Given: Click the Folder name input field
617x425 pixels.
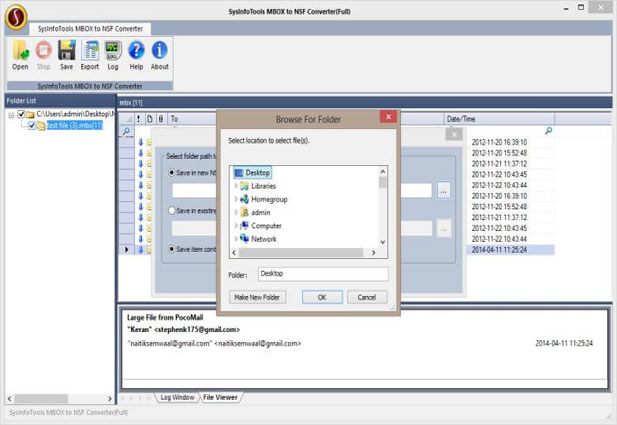Looking at the screenshot, I should coord(323,274).
